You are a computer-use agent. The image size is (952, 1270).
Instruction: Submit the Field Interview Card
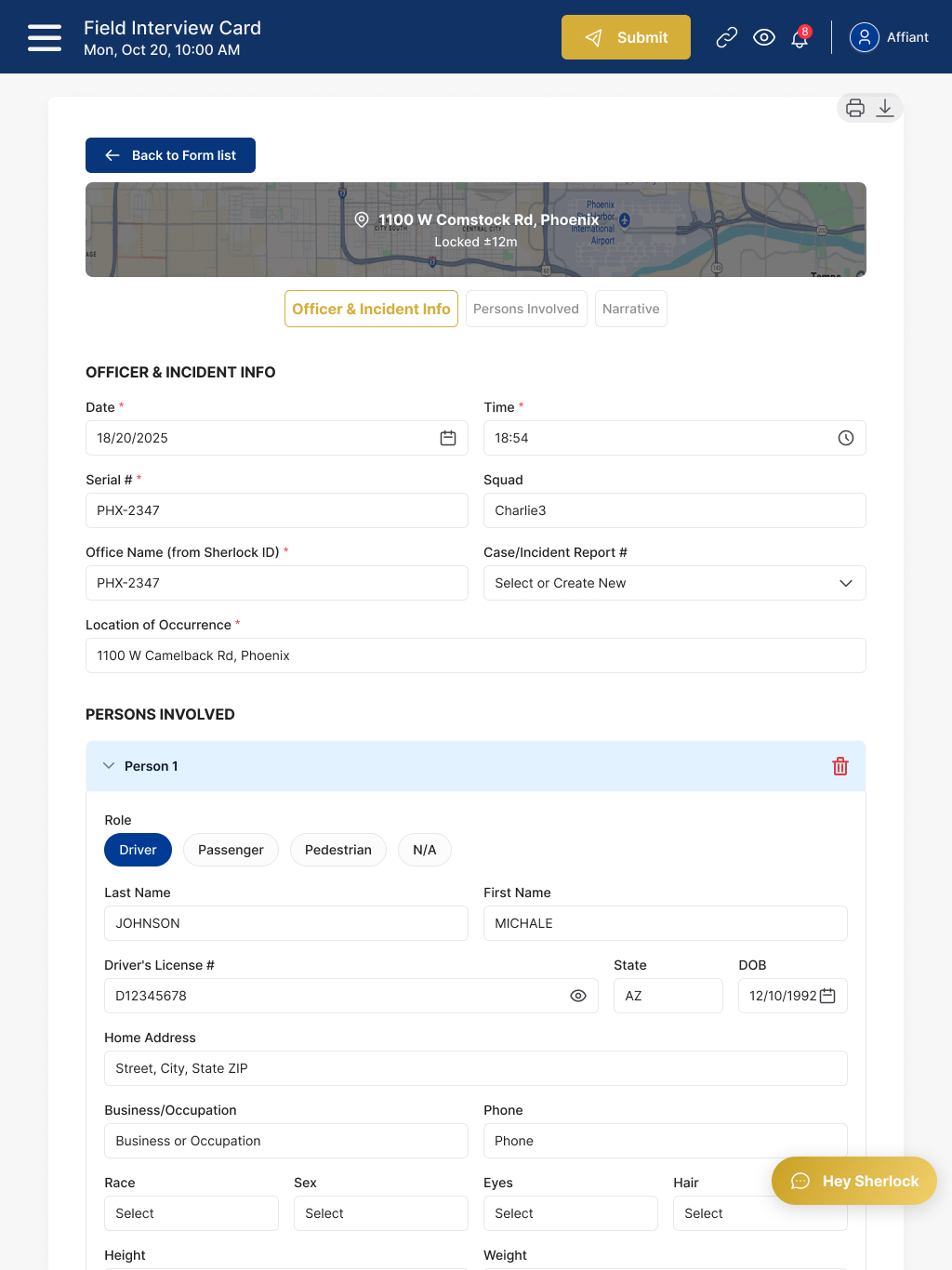(626, 37)
